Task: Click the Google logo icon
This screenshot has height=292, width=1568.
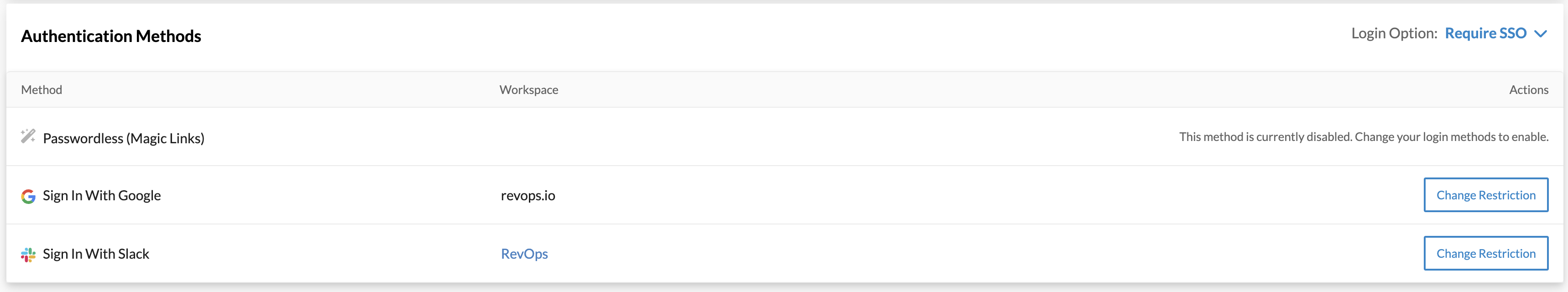Action: click(28, 196)
